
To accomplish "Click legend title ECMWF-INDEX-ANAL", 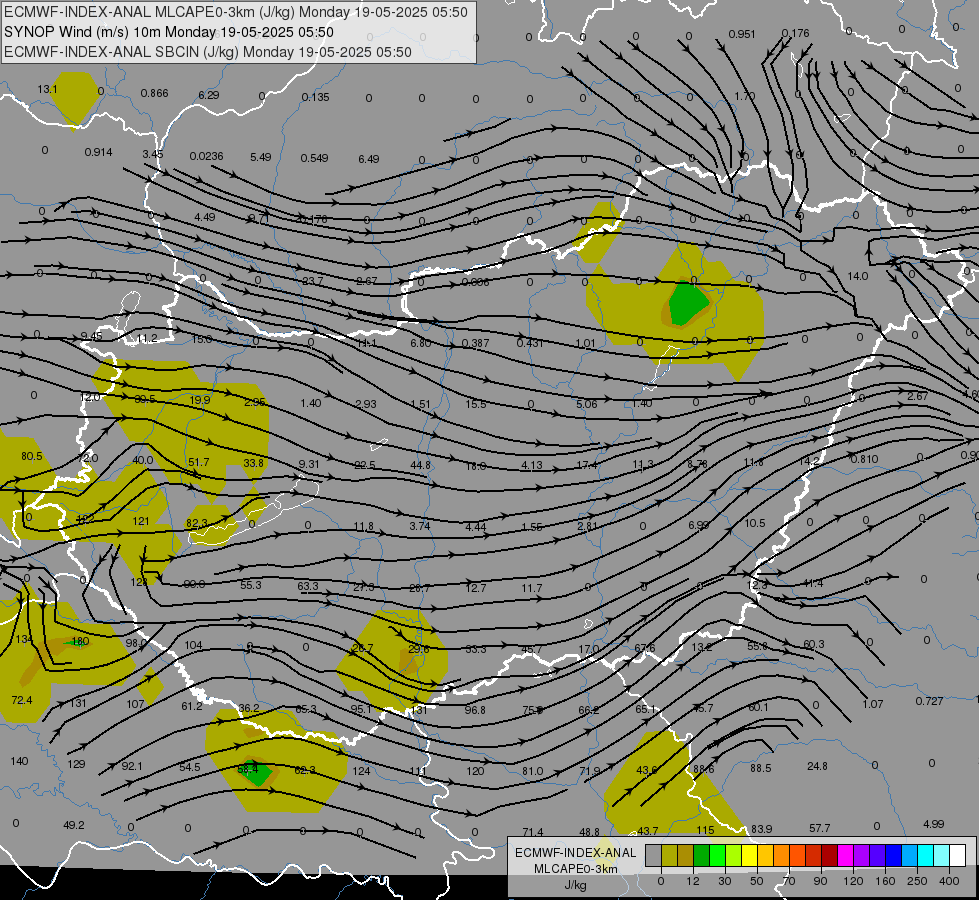I will pos(576,853).
